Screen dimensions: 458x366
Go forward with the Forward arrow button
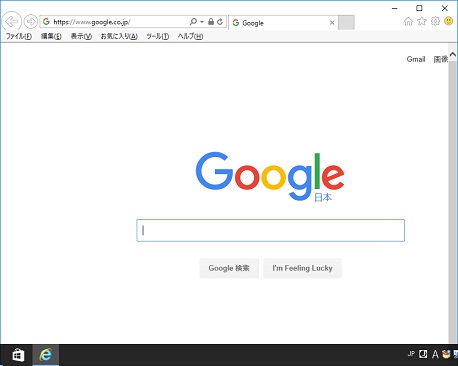[31, 22]
